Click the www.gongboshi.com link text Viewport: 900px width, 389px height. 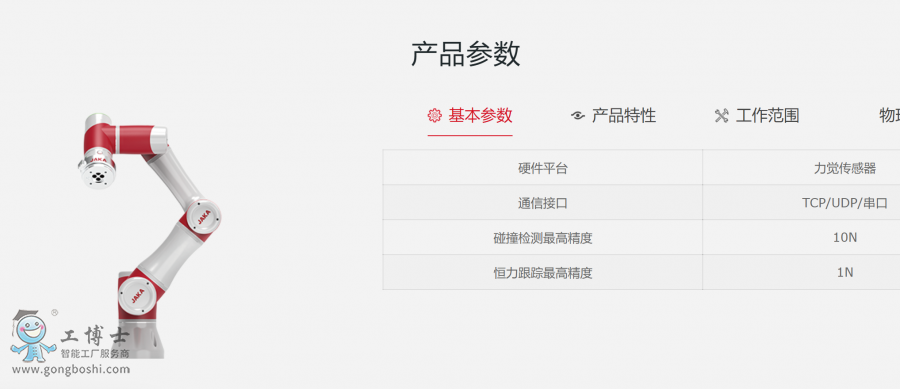click(71, 369)
